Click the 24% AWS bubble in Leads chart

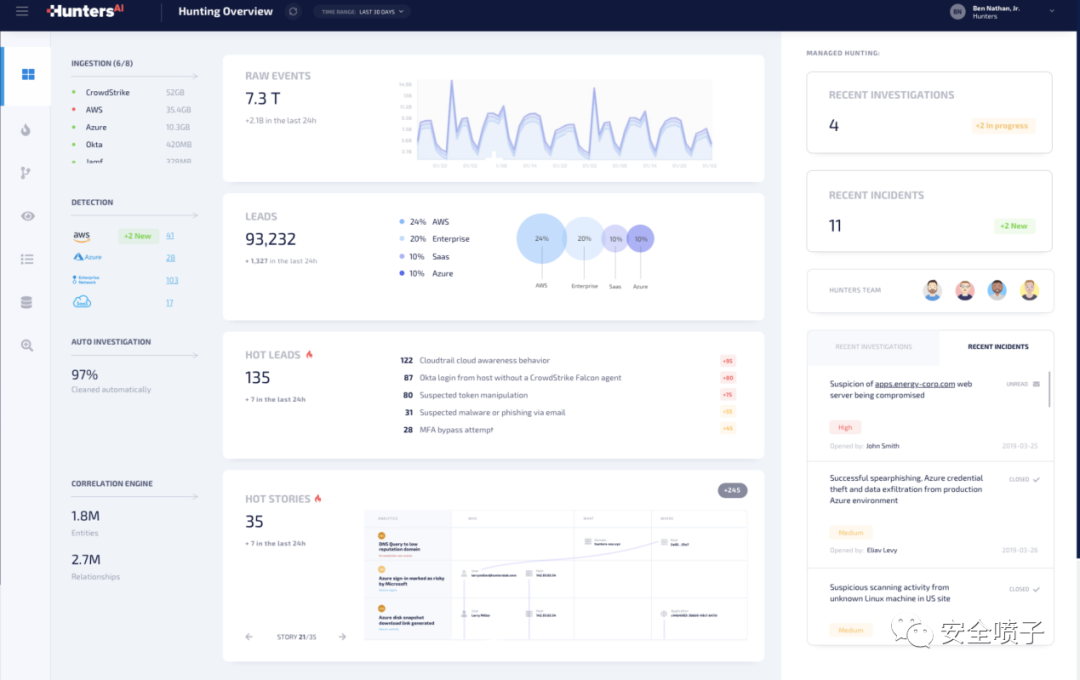point(541,238)
